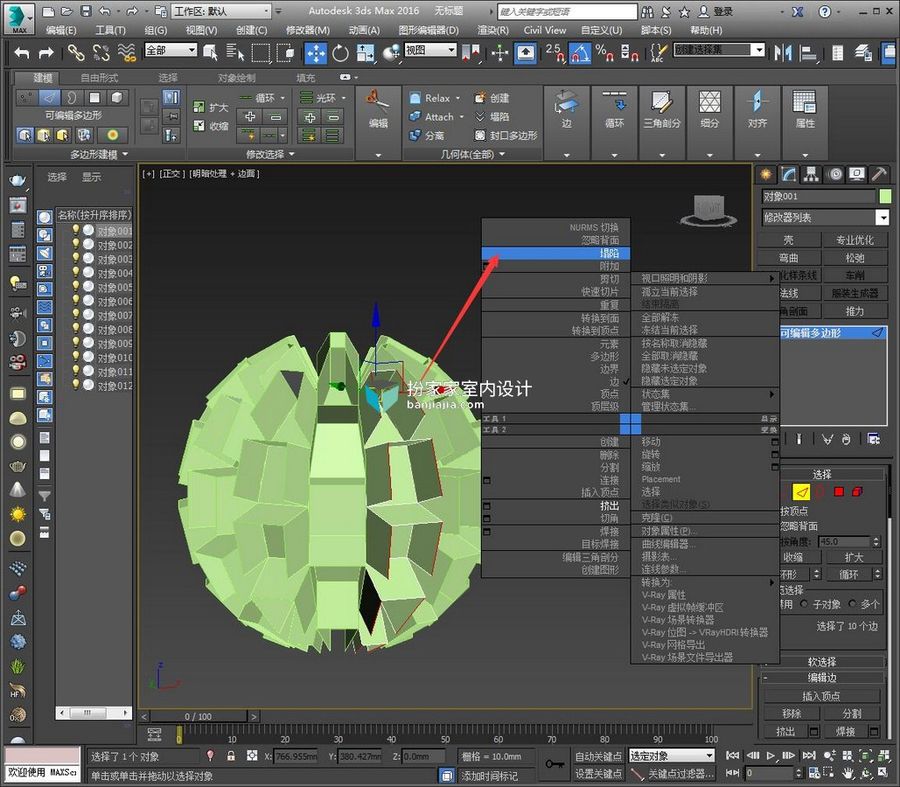
Task: Switch to Vertex sub-object level in ribbon
Action: [26, 97]
